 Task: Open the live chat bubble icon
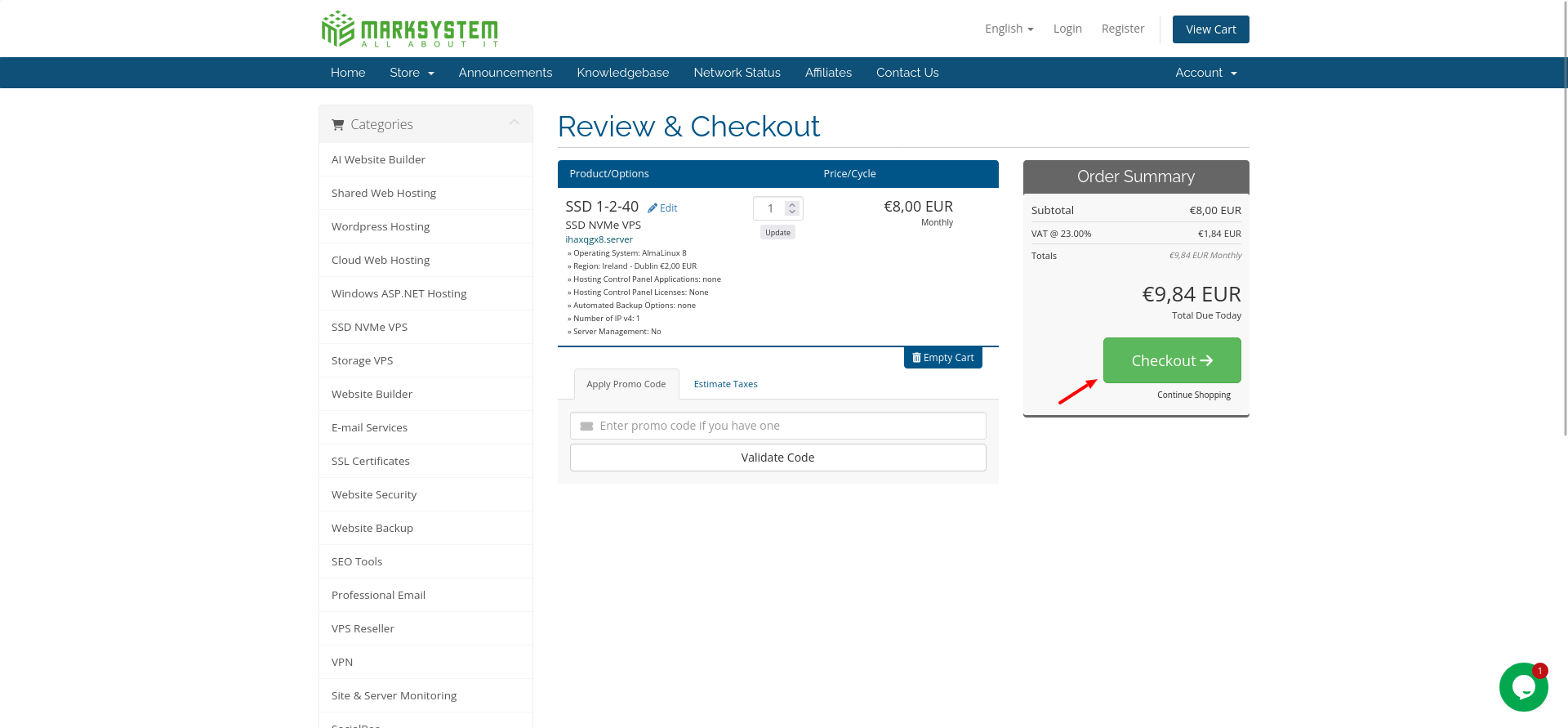(1523, 687)
